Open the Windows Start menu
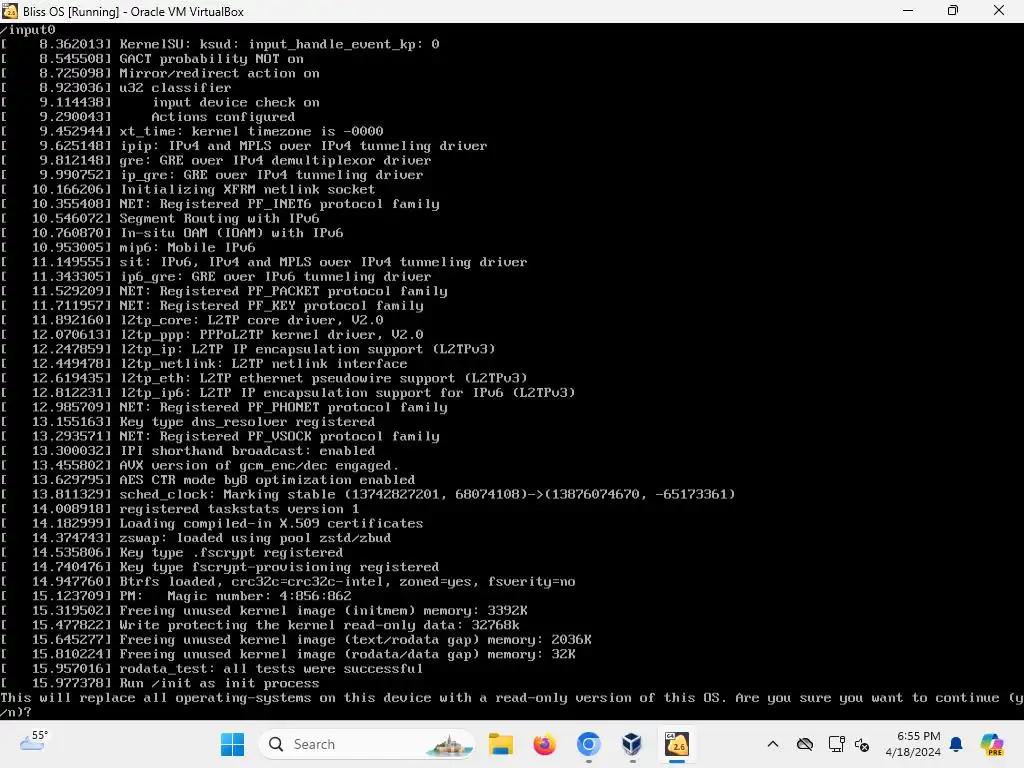 click(x=232, y=744)
